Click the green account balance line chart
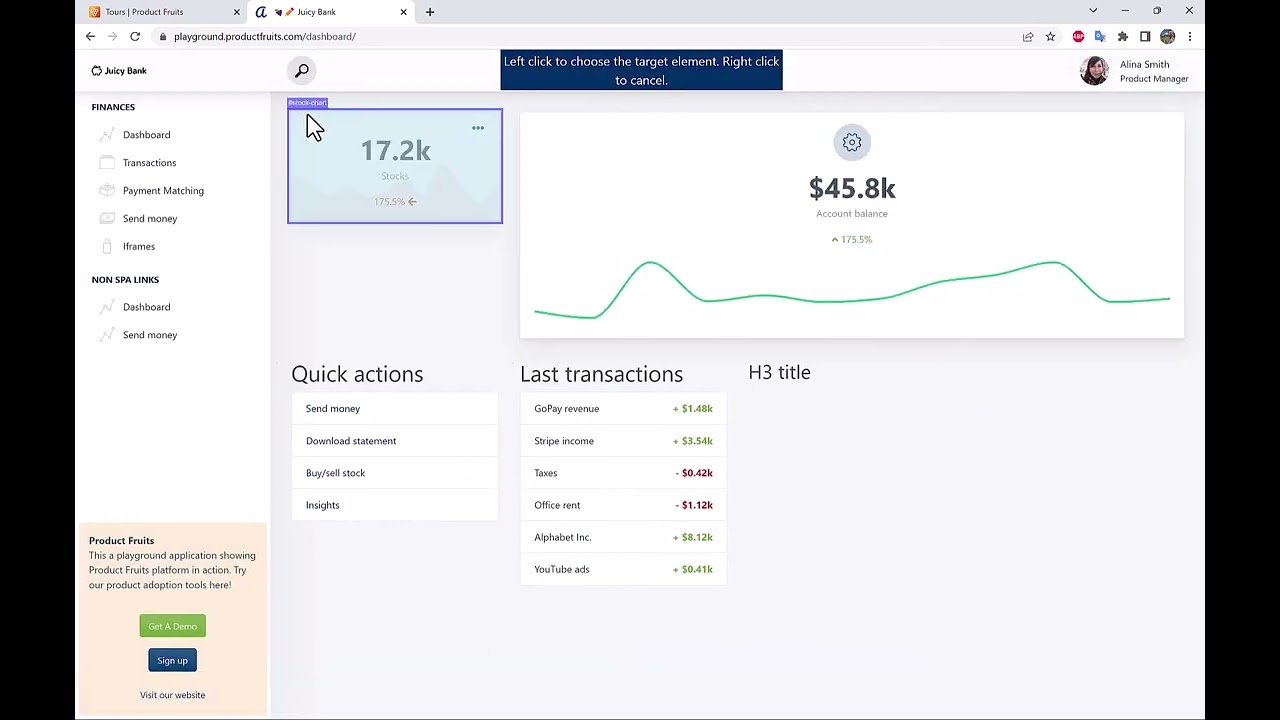Screen dimensions: 1280x720 852,290
